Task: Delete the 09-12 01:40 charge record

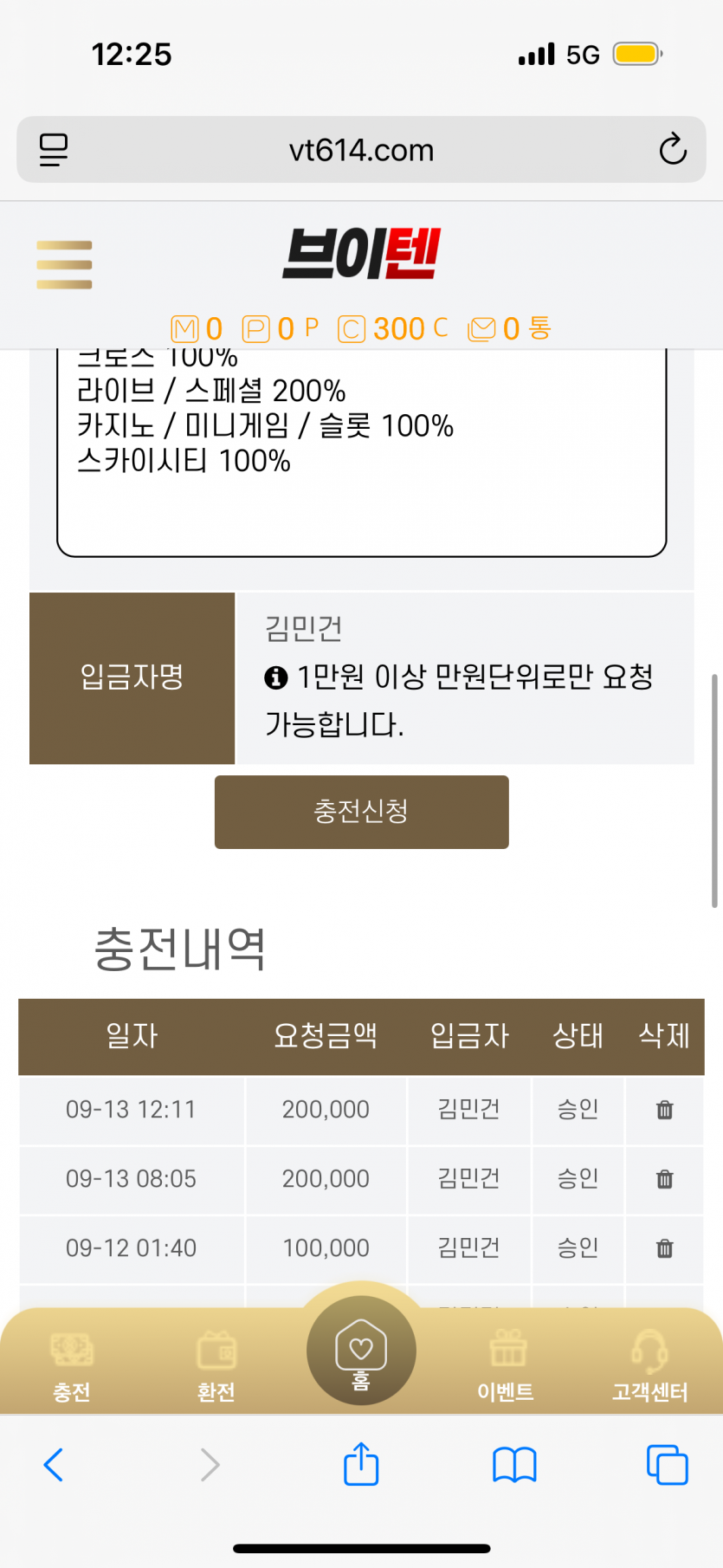Action: click(664, 1248)
